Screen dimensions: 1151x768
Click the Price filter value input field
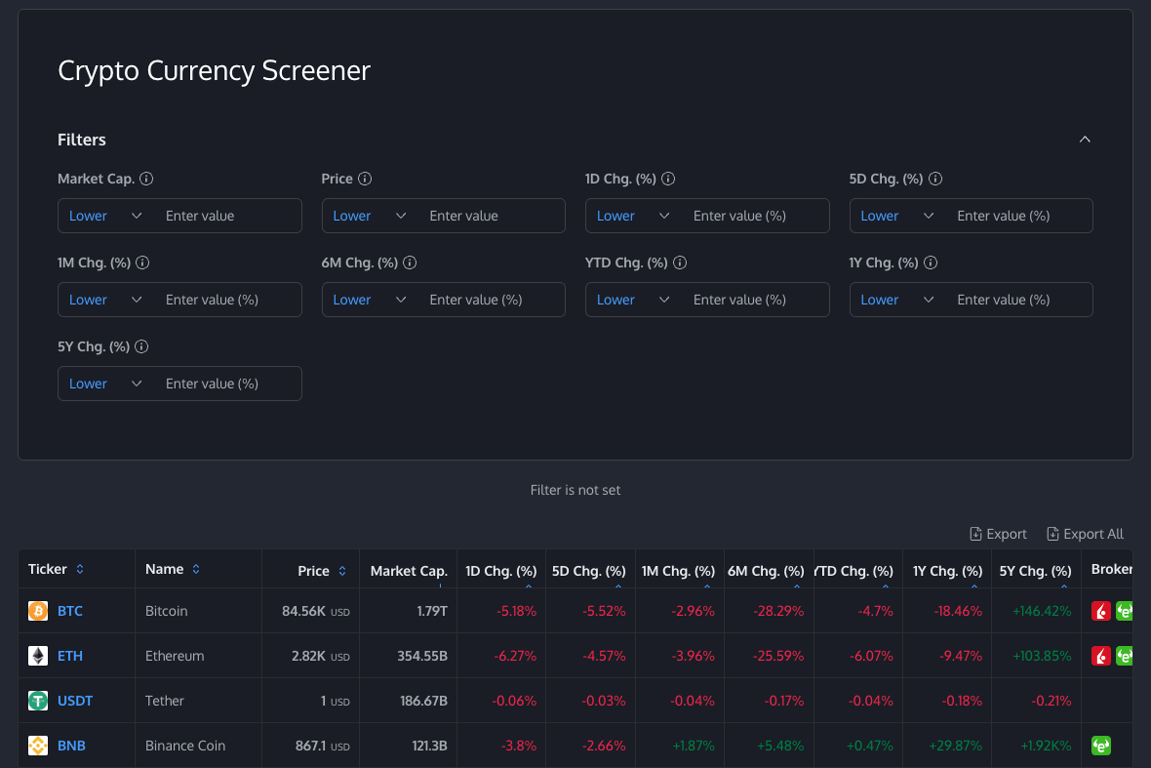490,216
